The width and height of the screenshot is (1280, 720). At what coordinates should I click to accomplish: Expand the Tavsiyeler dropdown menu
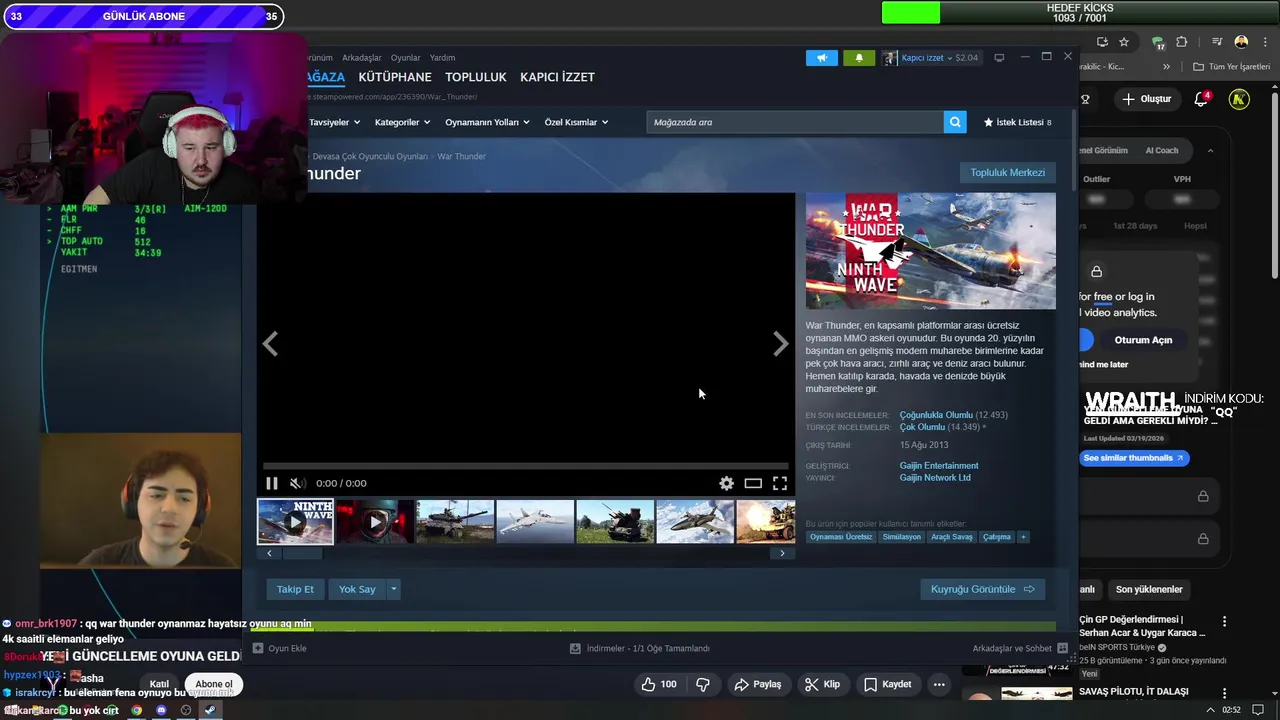[334, 122]
